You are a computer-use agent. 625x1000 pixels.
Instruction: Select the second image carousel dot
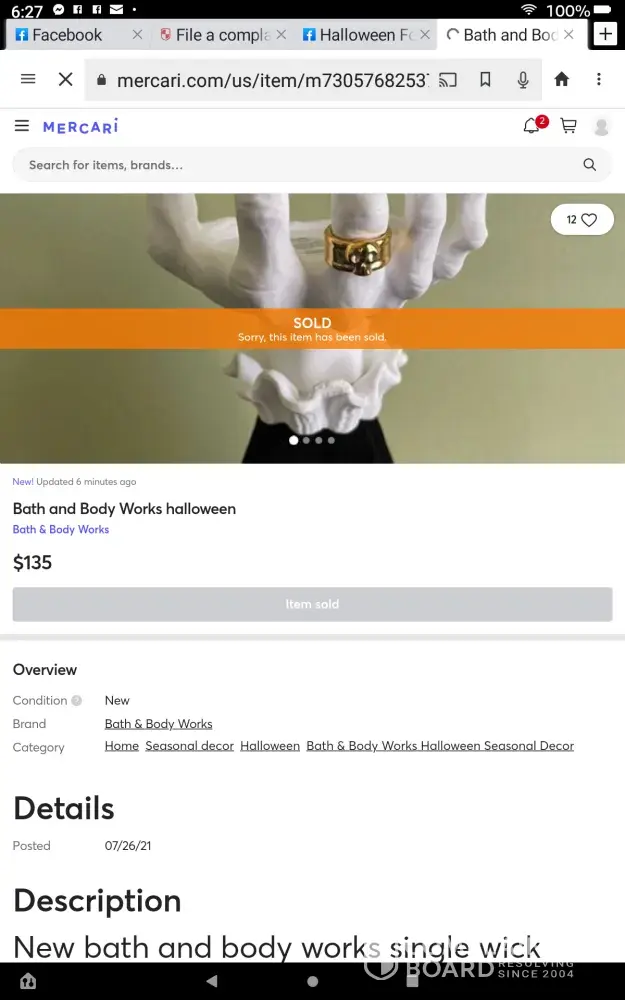(307, 440)
